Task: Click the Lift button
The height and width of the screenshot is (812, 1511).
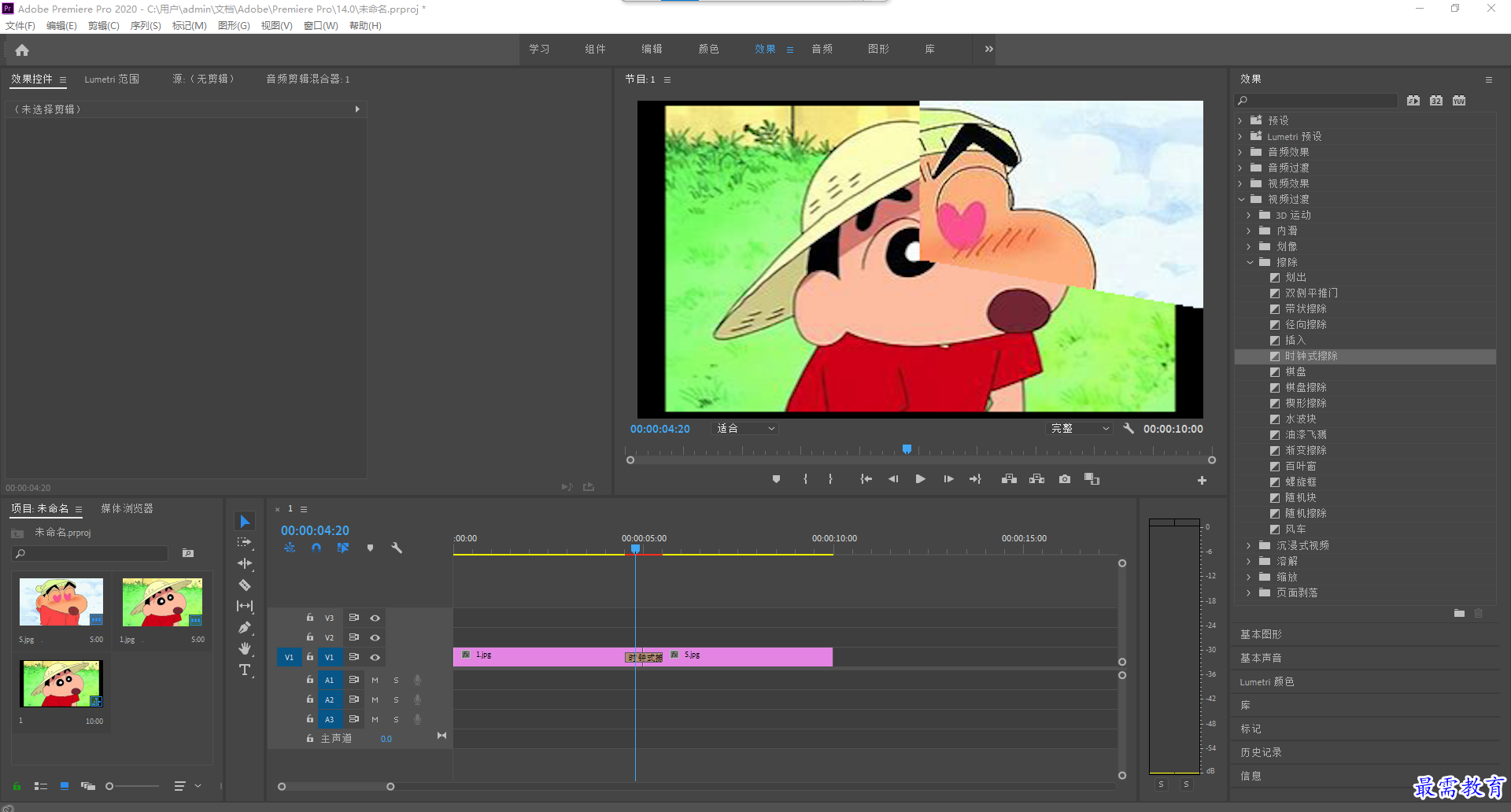Action: tap(1009, 479)
